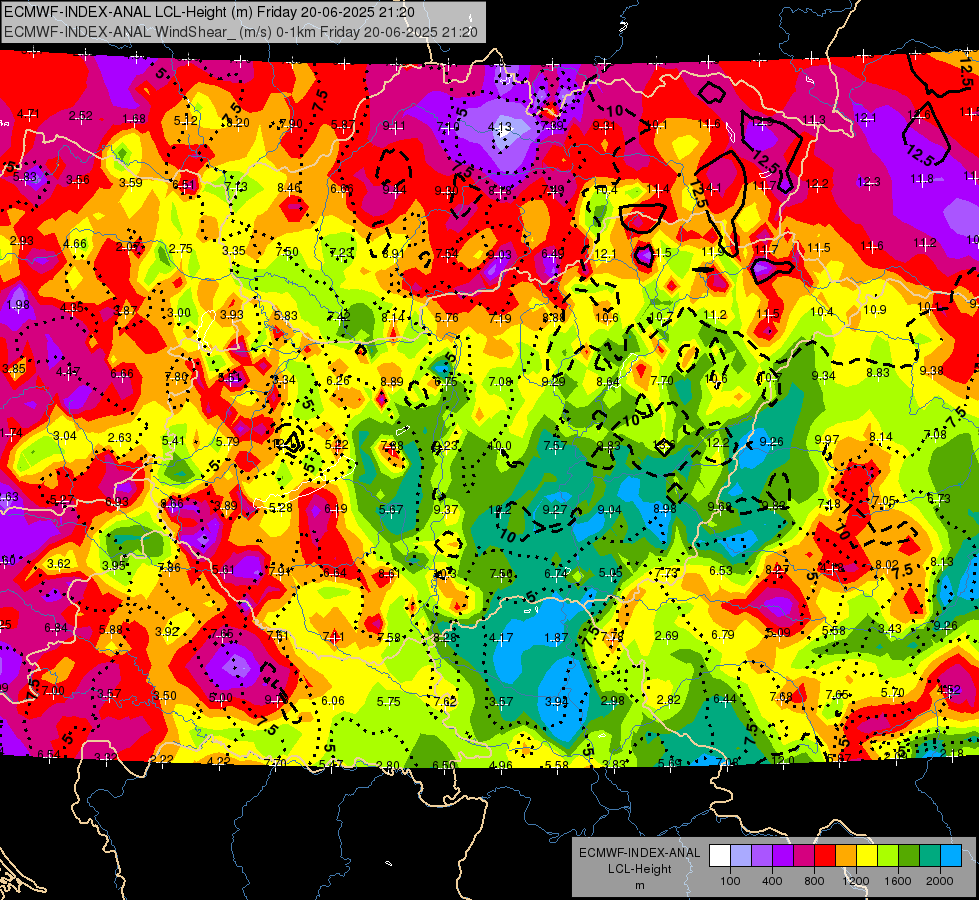
Task: Click the grid value 5.76
Action: (446, 317)
